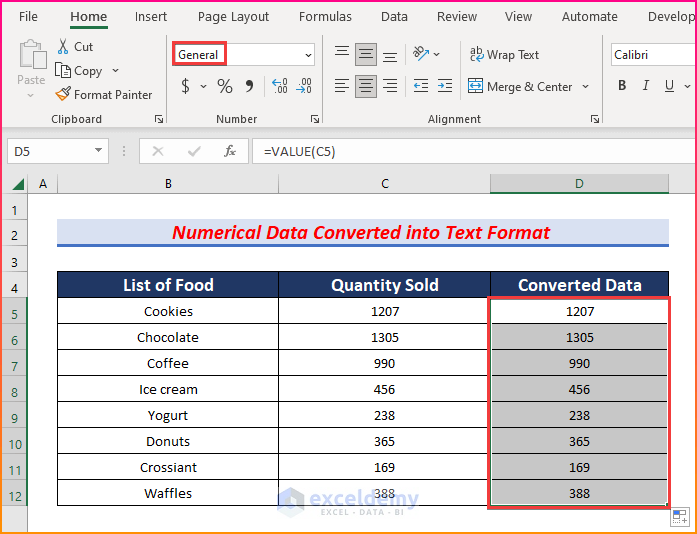Expand the Paste options arrow
Image resolution: width=697 pixels, height=534 pixels.
(x=31, y=95)
